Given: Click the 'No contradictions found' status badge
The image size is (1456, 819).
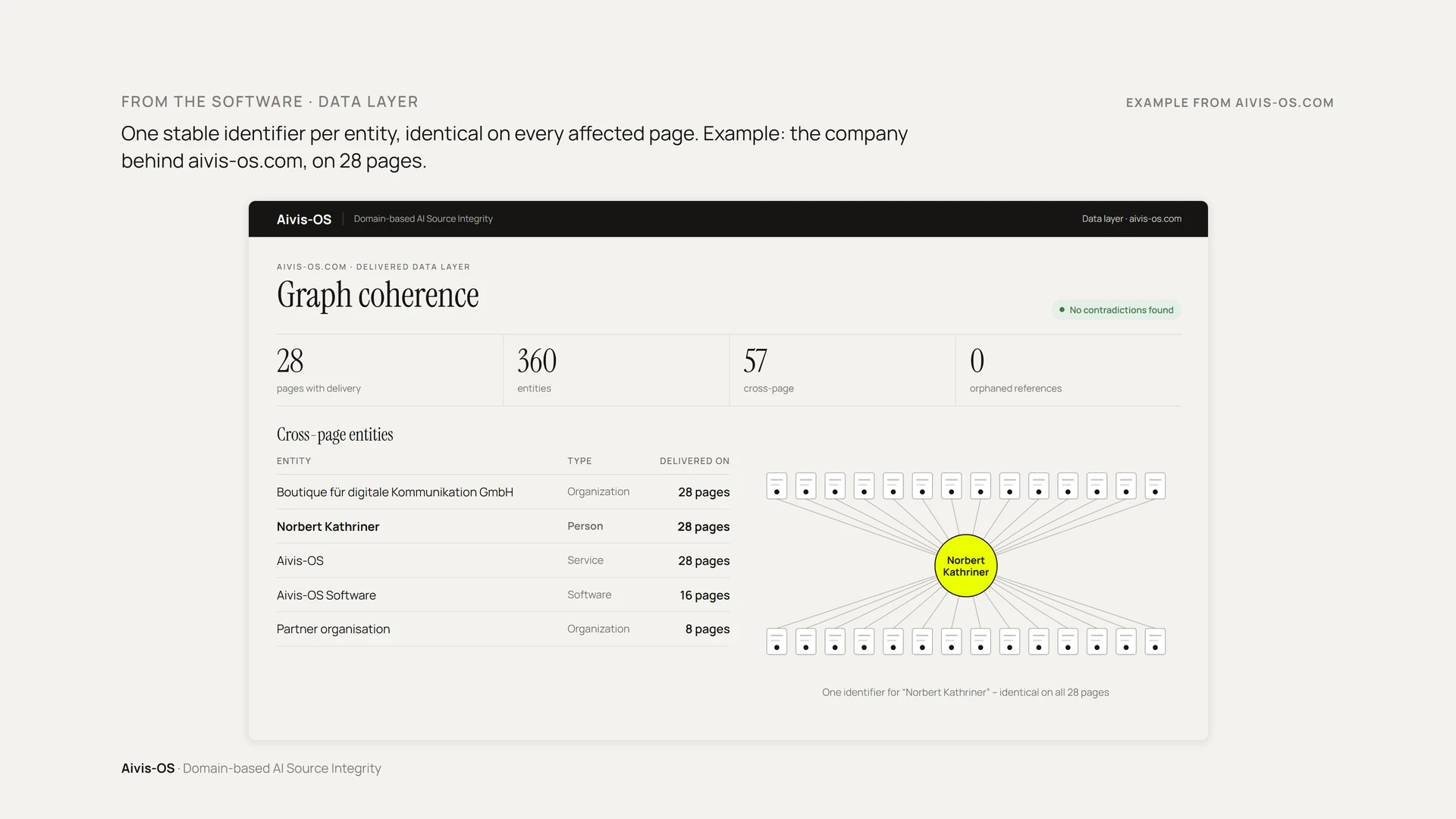Looking at the screenshot, I should click(x=1116, y=310).
